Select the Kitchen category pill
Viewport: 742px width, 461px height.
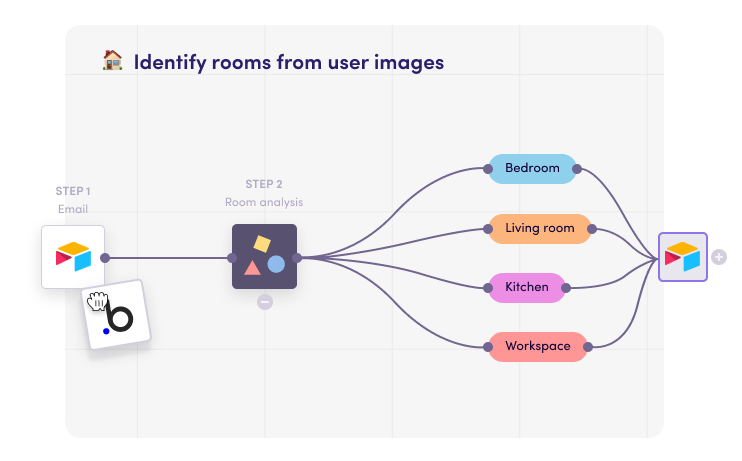[x=527, y=287]
